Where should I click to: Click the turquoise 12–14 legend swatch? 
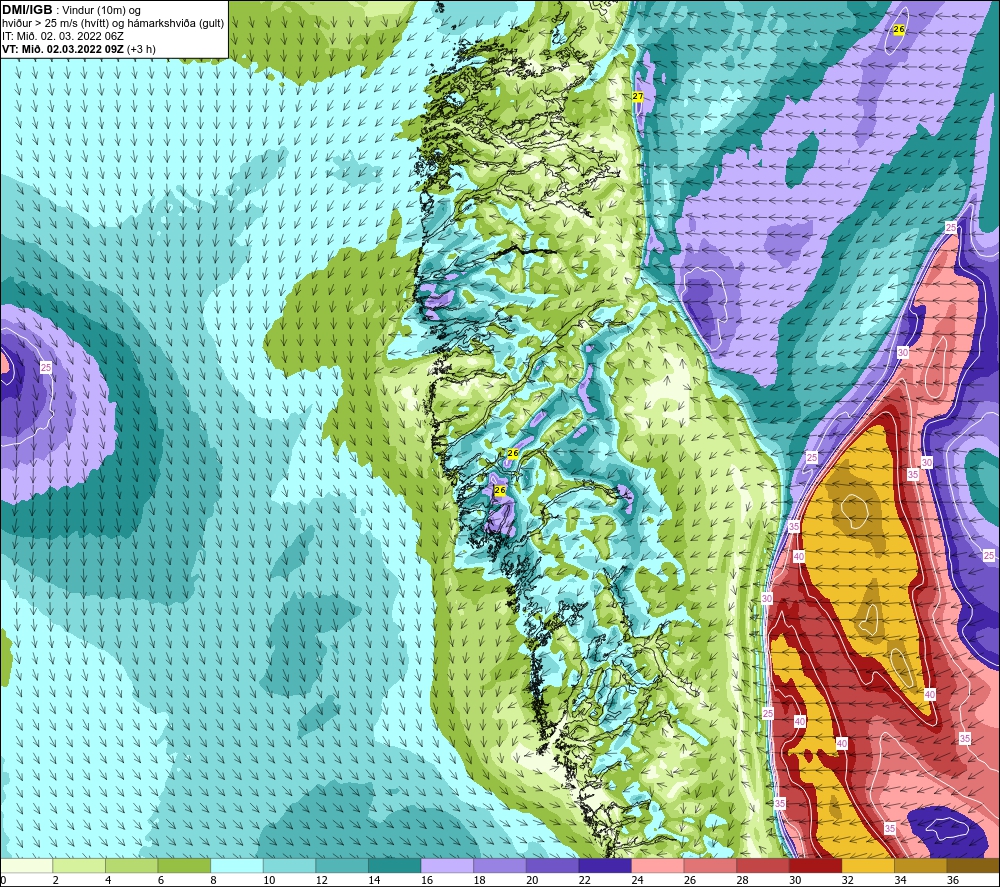coord(342,865)
